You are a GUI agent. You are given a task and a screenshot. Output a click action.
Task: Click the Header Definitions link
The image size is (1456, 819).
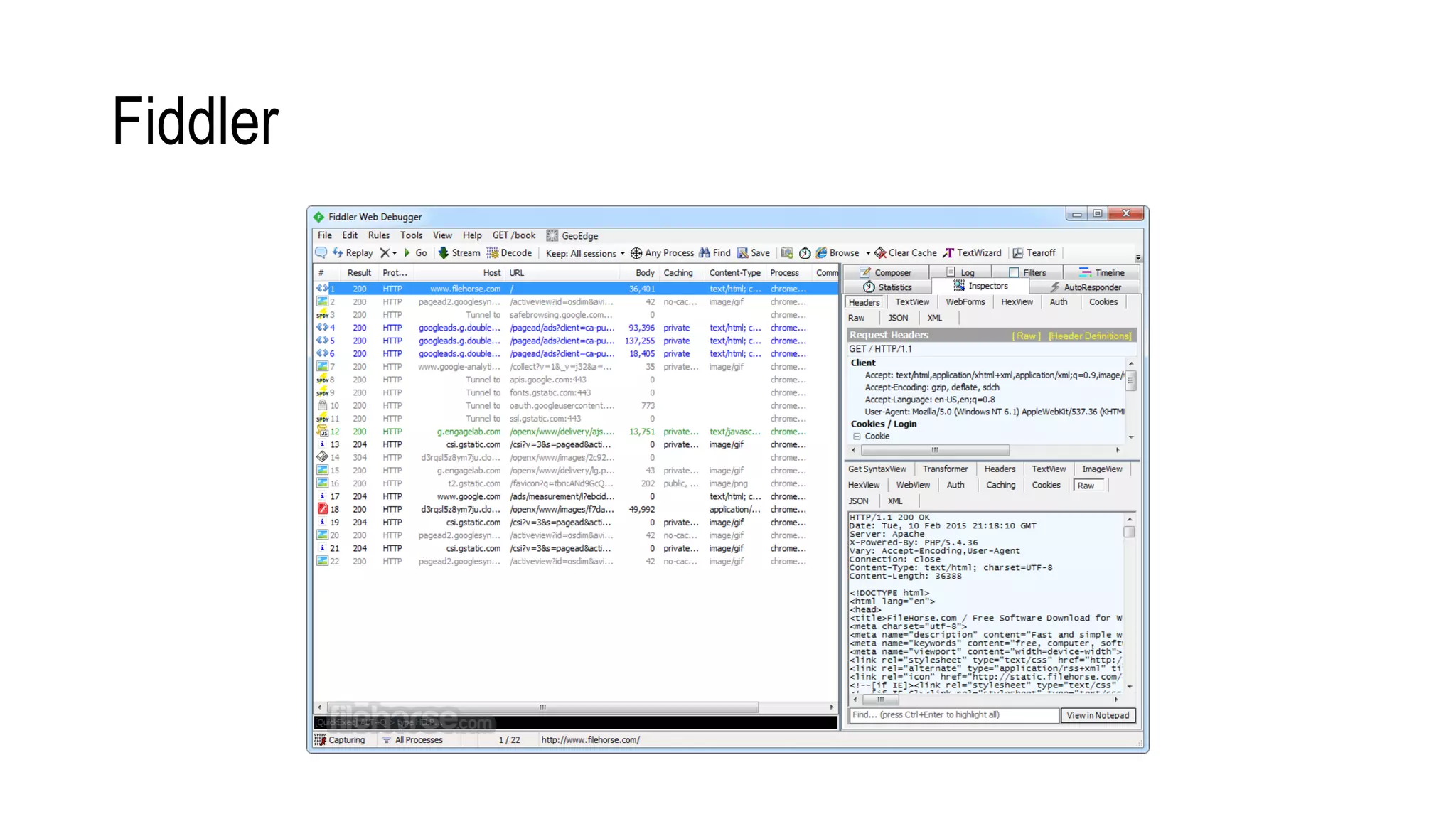pos(1089,336)
